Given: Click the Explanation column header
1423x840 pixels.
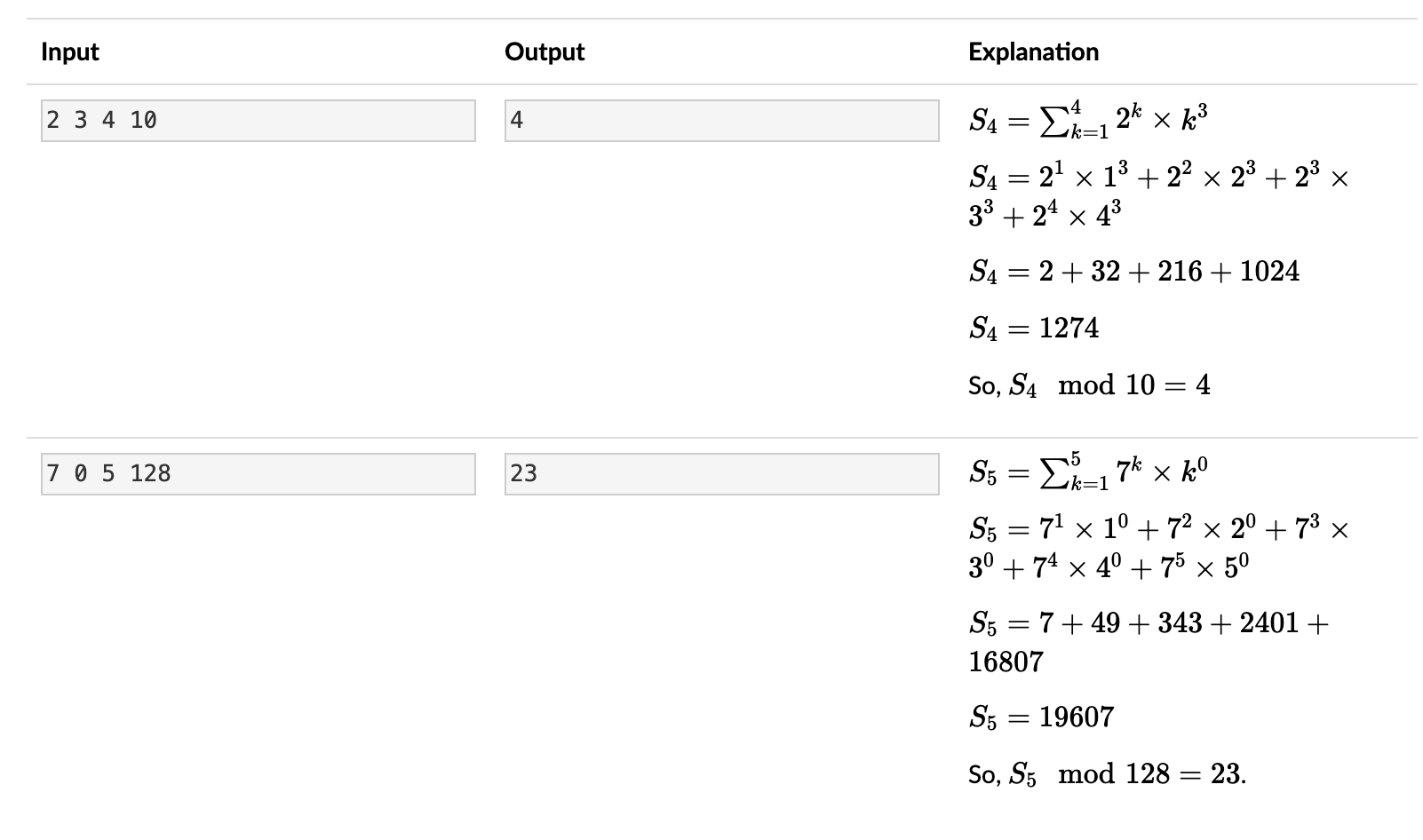Looking at the screenshot, I should [1033, 52].
